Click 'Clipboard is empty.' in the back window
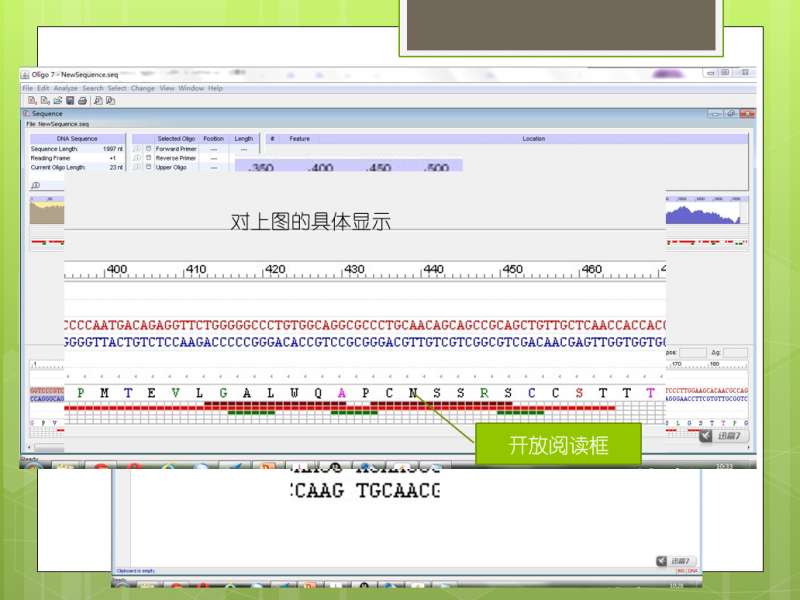Viewport: 800px width, 600px height. coord(136,571)
